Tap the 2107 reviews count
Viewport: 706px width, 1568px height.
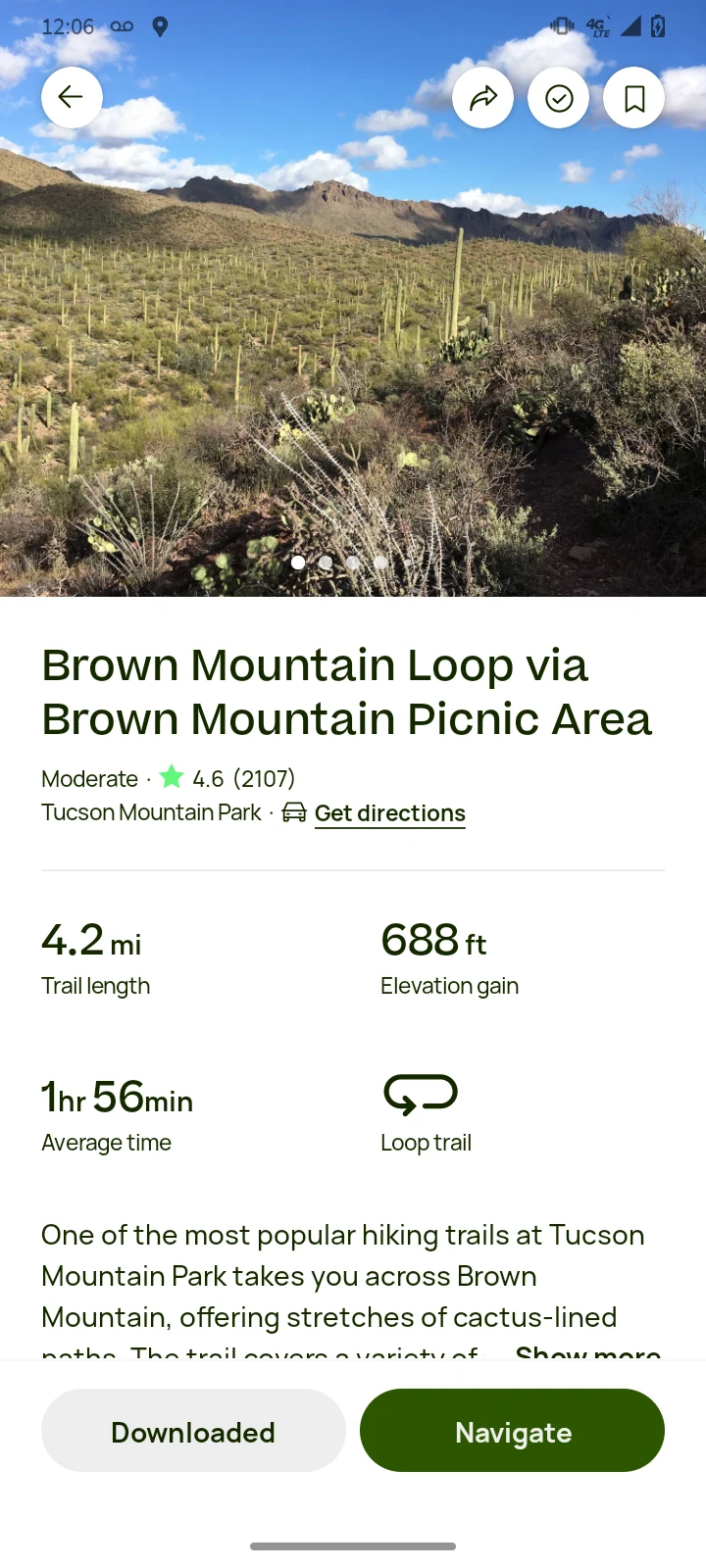point(262,777)
